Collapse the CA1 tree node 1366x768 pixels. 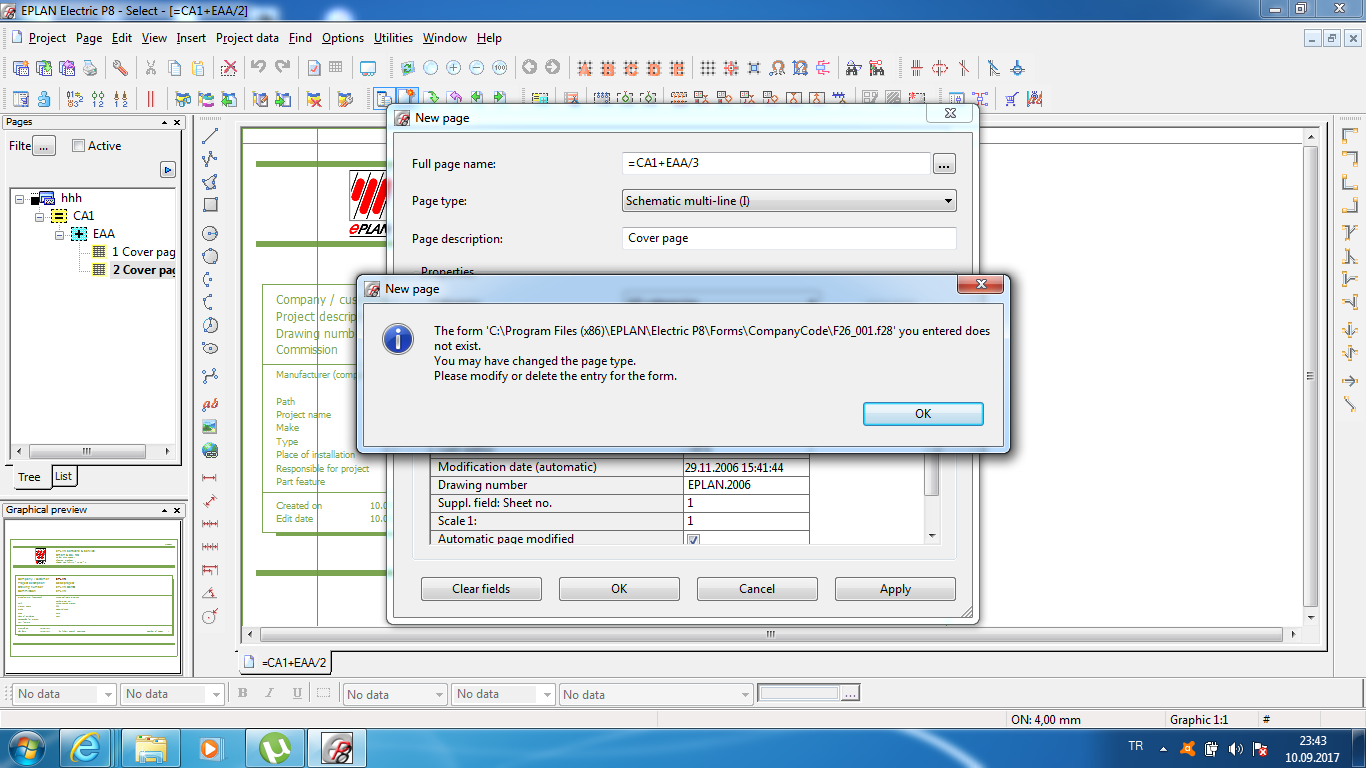(40, 216)
